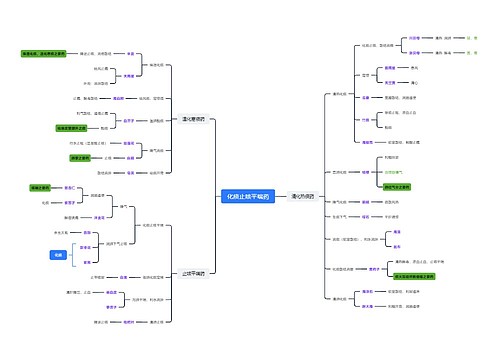Select the purple 浙贝母 node
Image resolution: width=500 pixels, height=360 pixels.
pyautogui.click(x=414, y=53)
